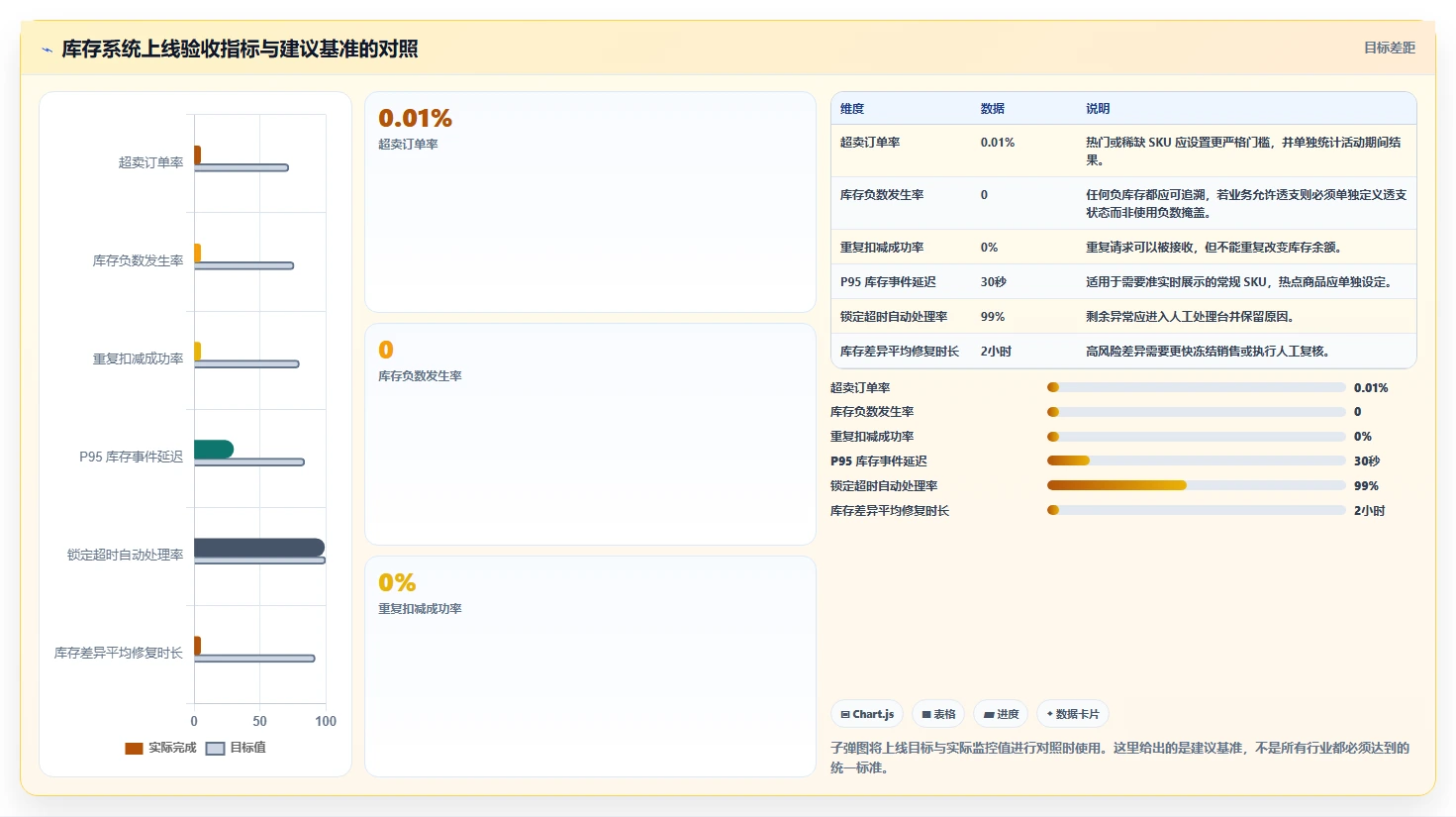
Task: Click the 库存差异平均修复时长 progress bar
Action: (x=1197, y=510)
